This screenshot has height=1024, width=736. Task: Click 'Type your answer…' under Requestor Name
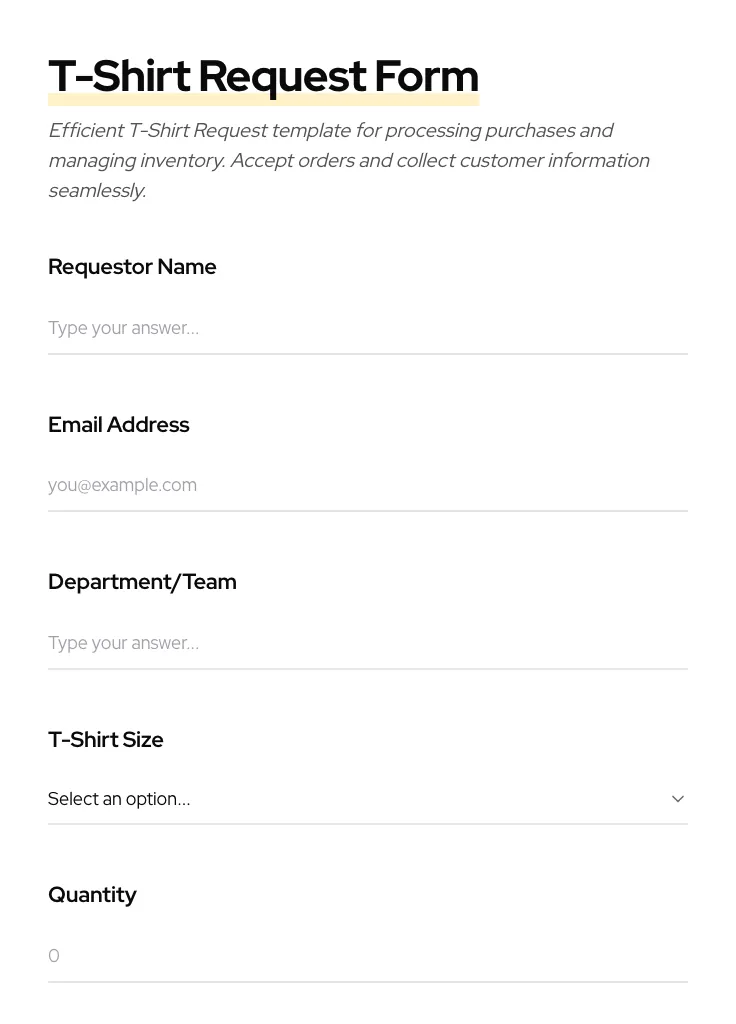[123, 328]
